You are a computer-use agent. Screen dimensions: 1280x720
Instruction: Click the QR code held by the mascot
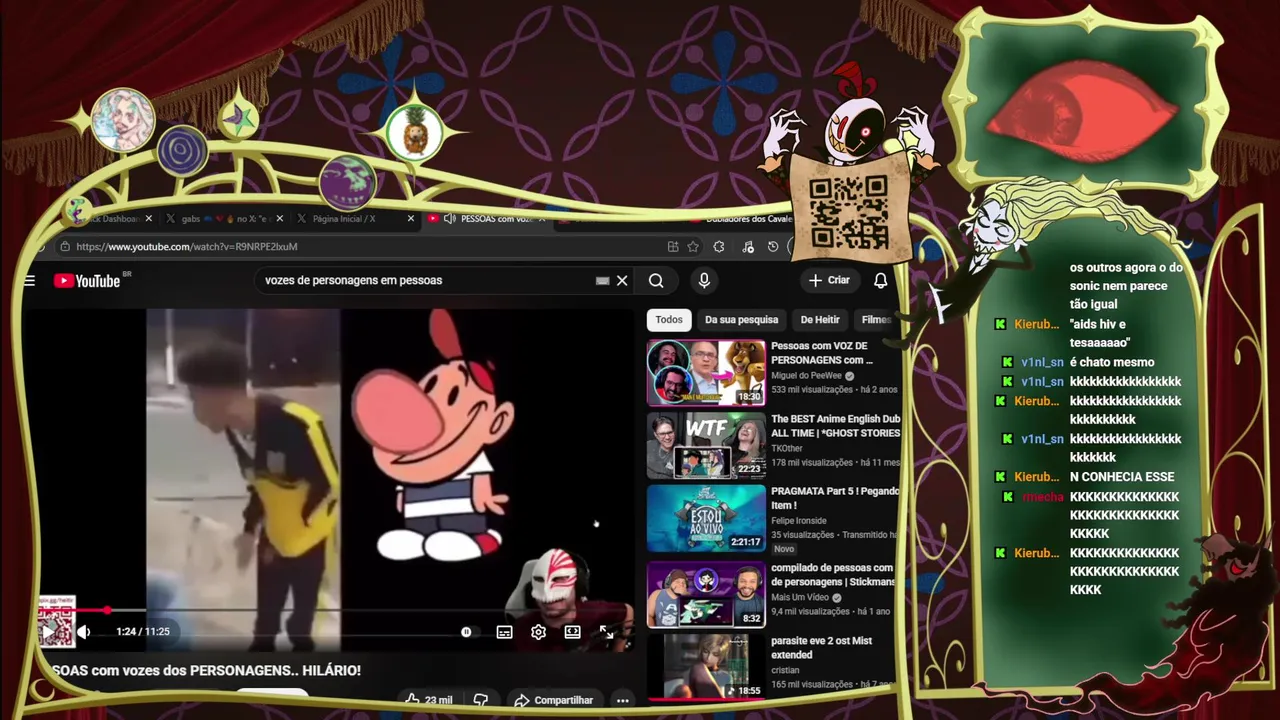click(848, 212)
